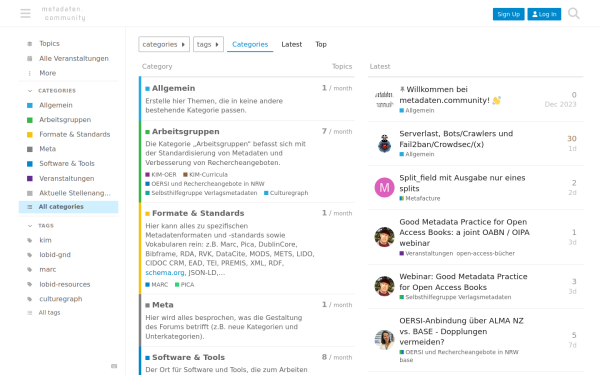Screen dimensions: 600x375
Task: Open the categories filter dropdown
Action: [x=164, y=44]
